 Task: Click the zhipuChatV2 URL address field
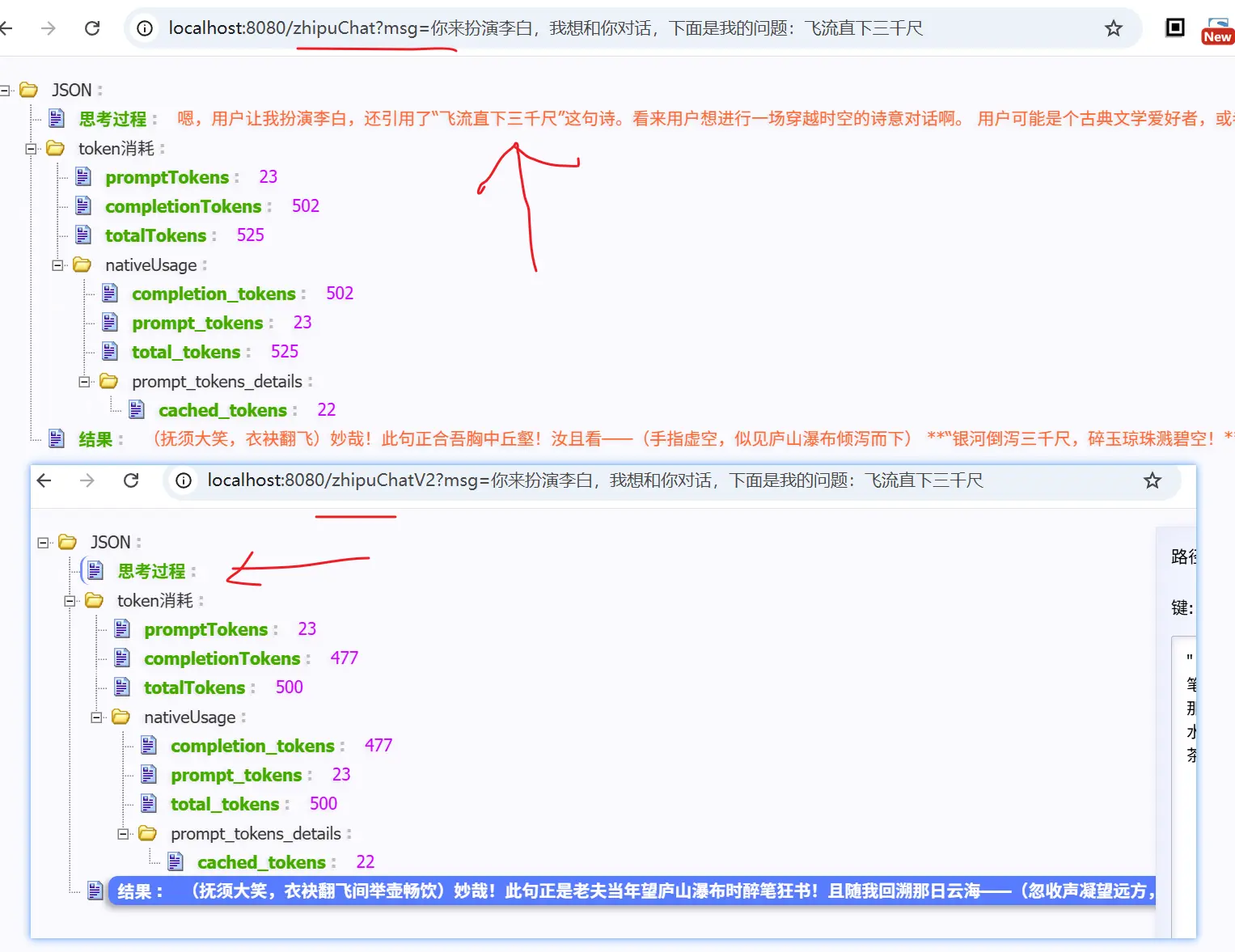pos(594,480)
